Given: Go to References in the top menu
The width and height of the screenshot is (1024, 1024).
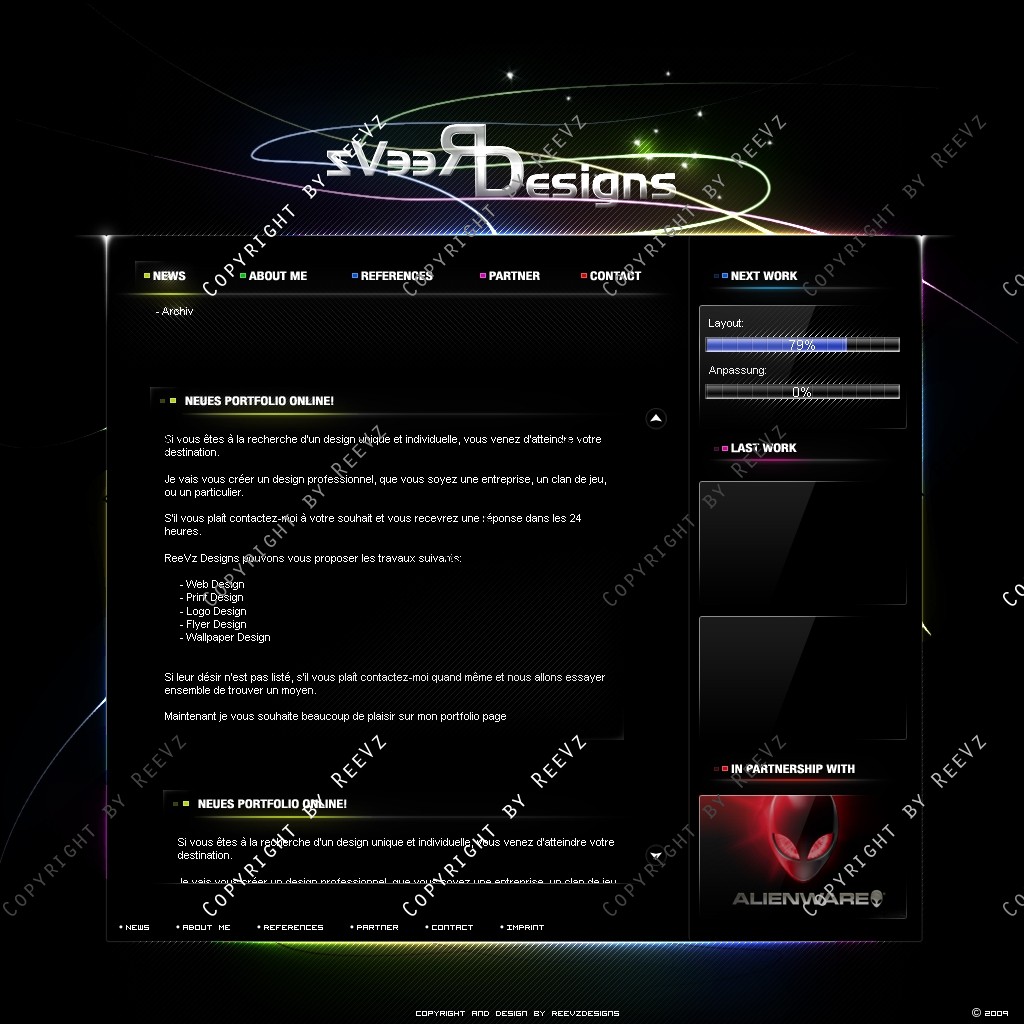Looking at the screenshot, I should click(x=396, y=276).
